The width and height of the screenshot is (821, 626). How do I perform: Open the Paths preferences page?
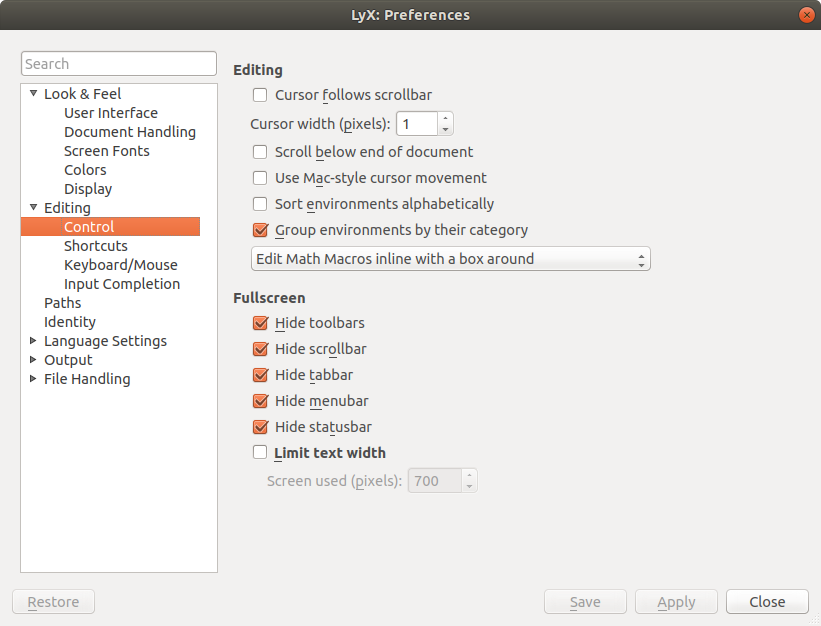pos(62,303)
